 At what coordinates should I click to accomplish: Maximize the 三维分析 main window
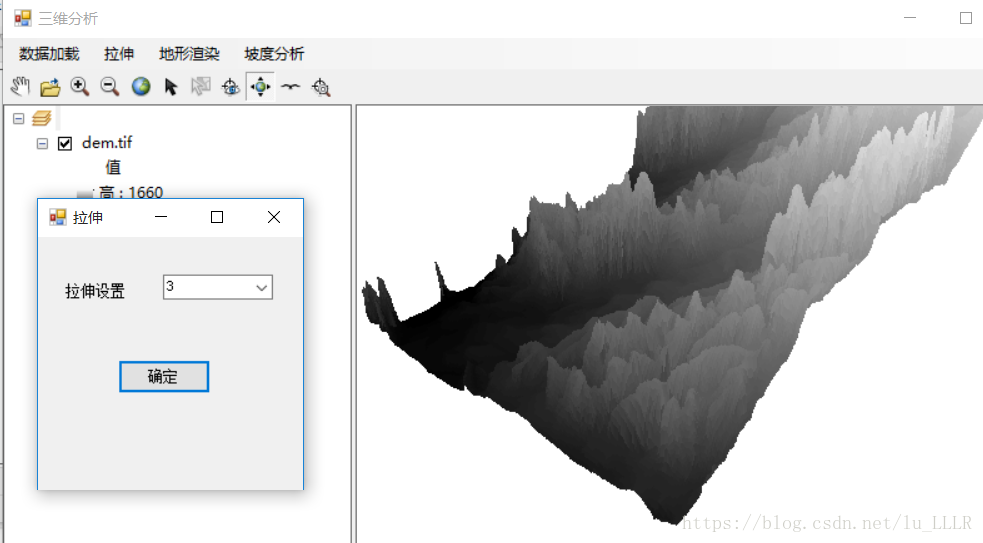pyautogui.click(x=965, y=18)
